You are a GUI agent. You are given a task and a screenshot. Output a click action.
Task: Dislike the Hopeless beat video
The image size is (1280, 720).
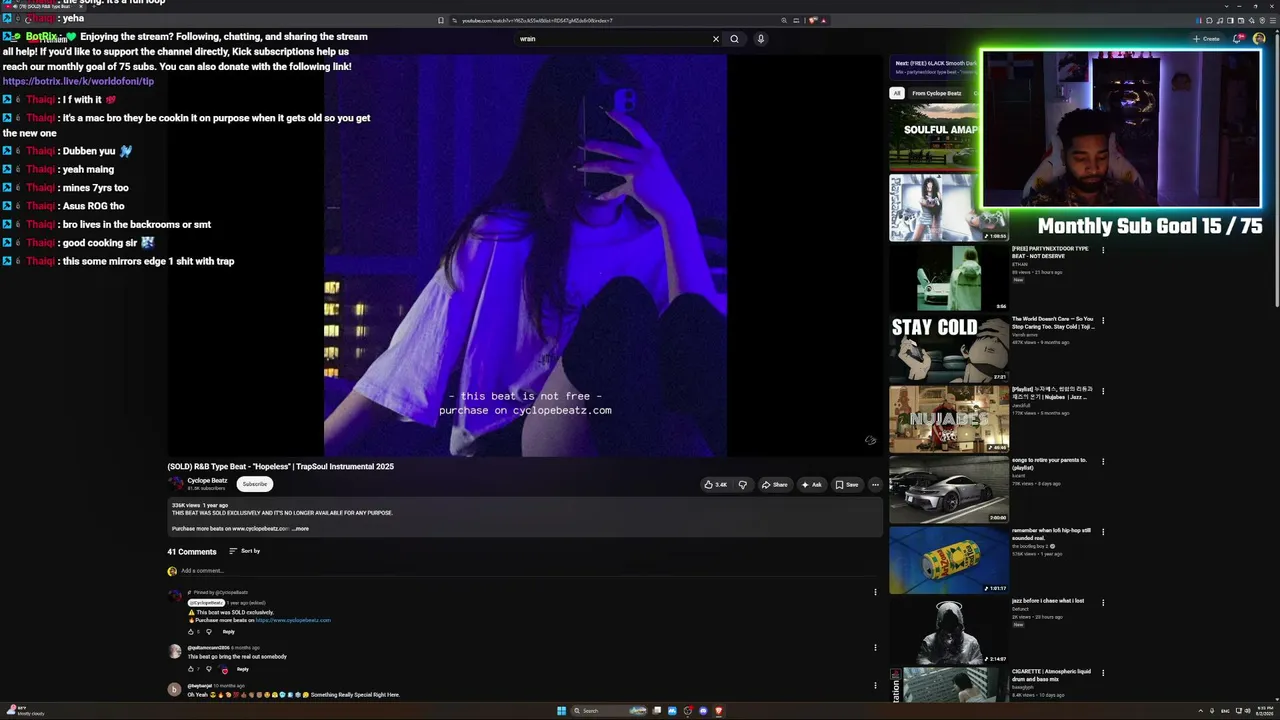point(742,485)
